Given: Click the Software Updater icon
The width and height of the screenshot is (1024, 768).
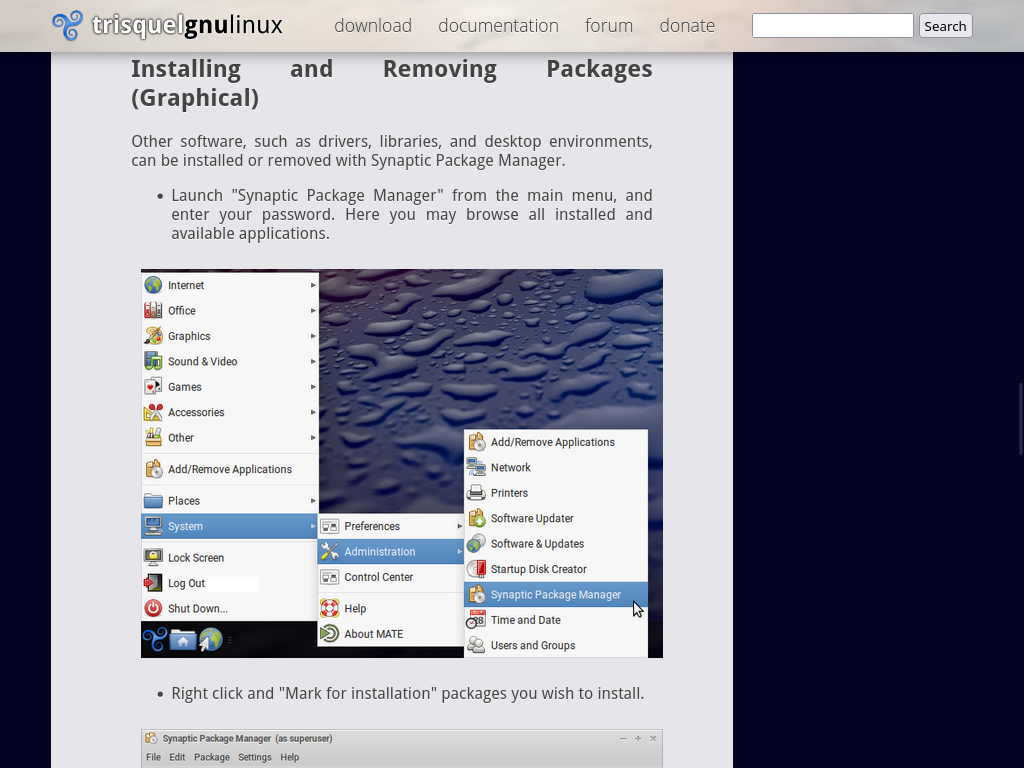Looking at the screenshot, I should 477,518.
